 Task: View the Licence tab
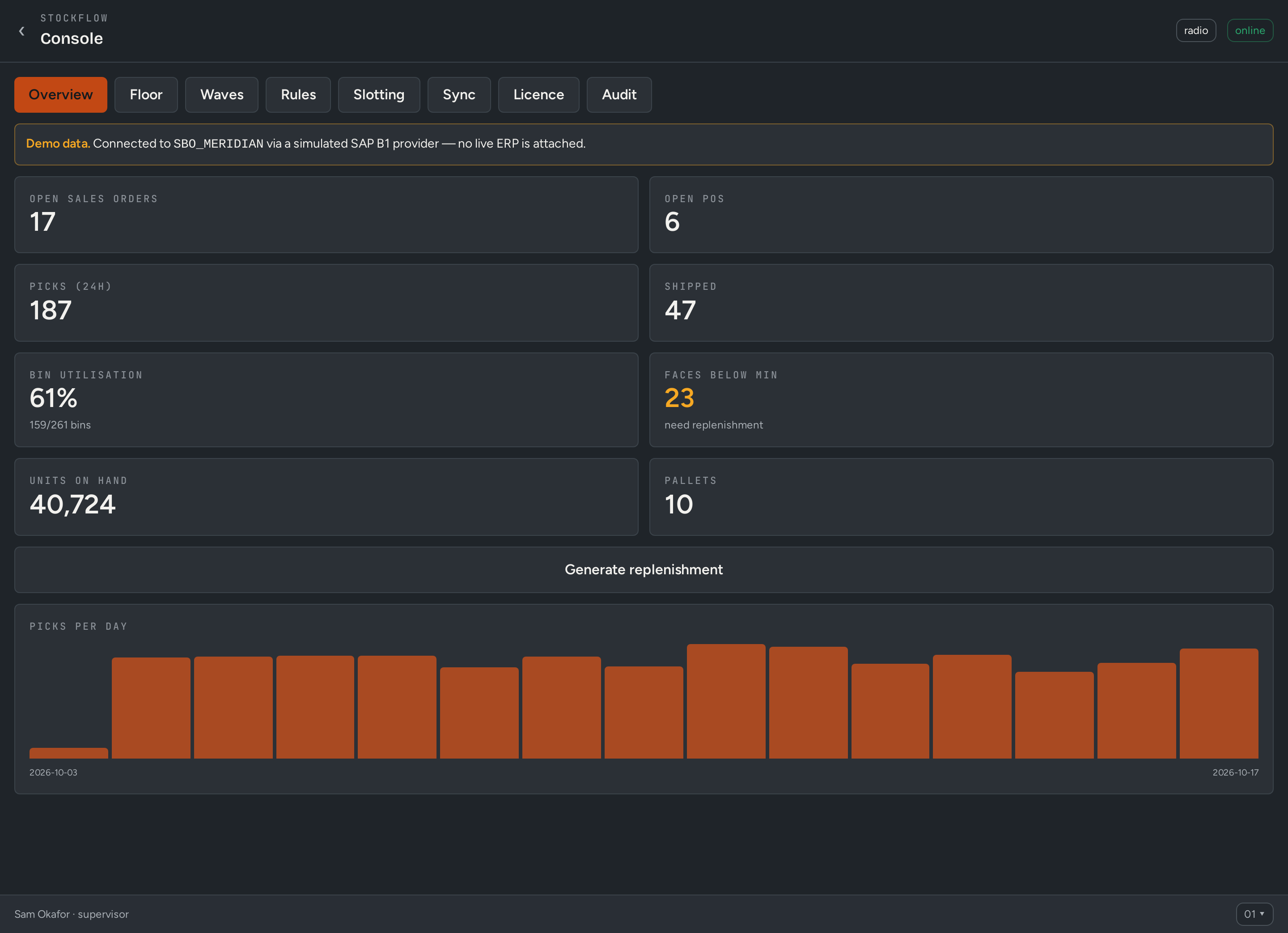538,95
